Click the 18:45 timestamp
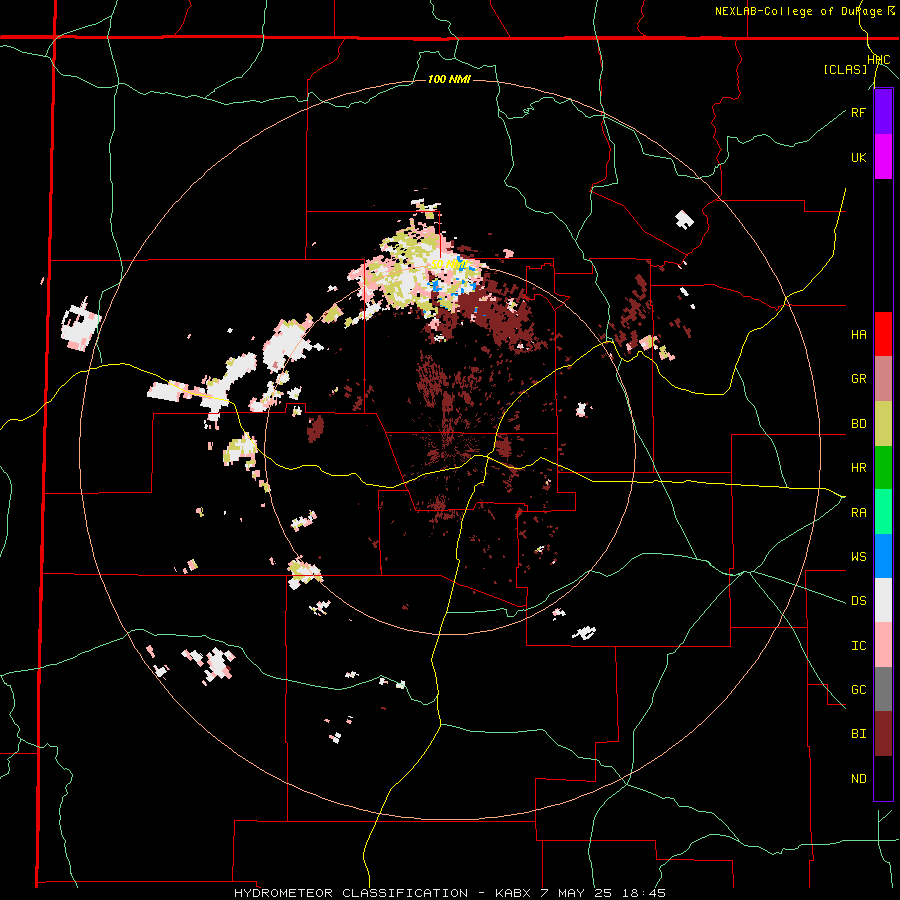900x900 pixels. pos(643,893)
